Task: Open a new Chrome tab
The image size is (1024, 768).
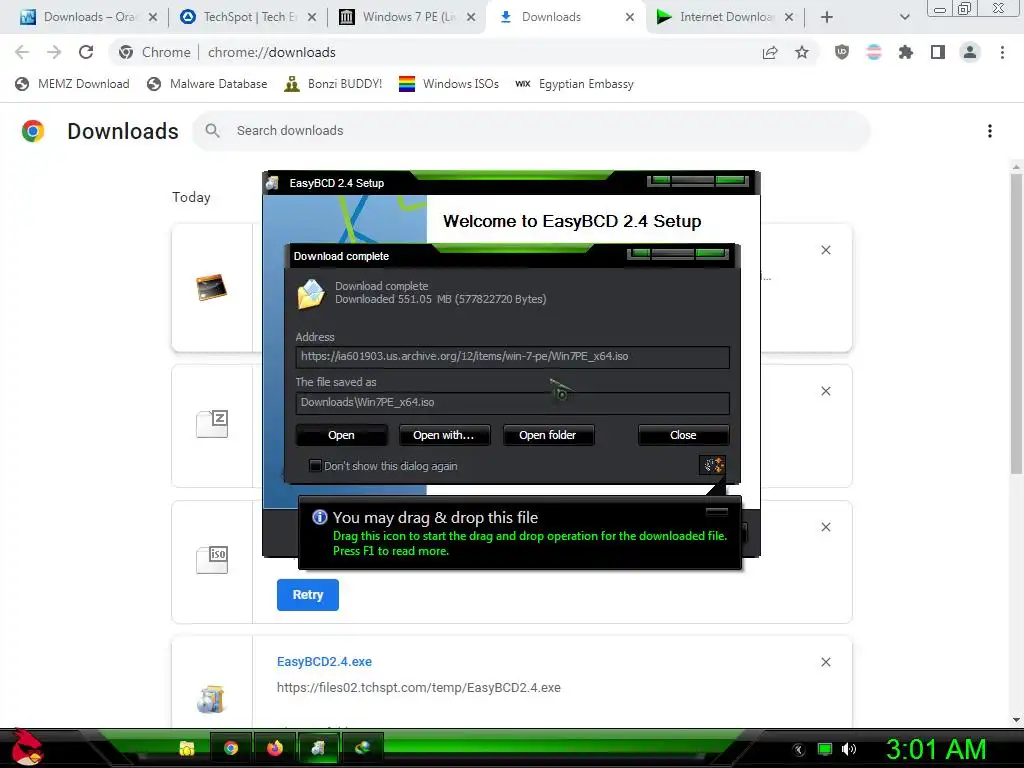Action: [x=827, y=17]
